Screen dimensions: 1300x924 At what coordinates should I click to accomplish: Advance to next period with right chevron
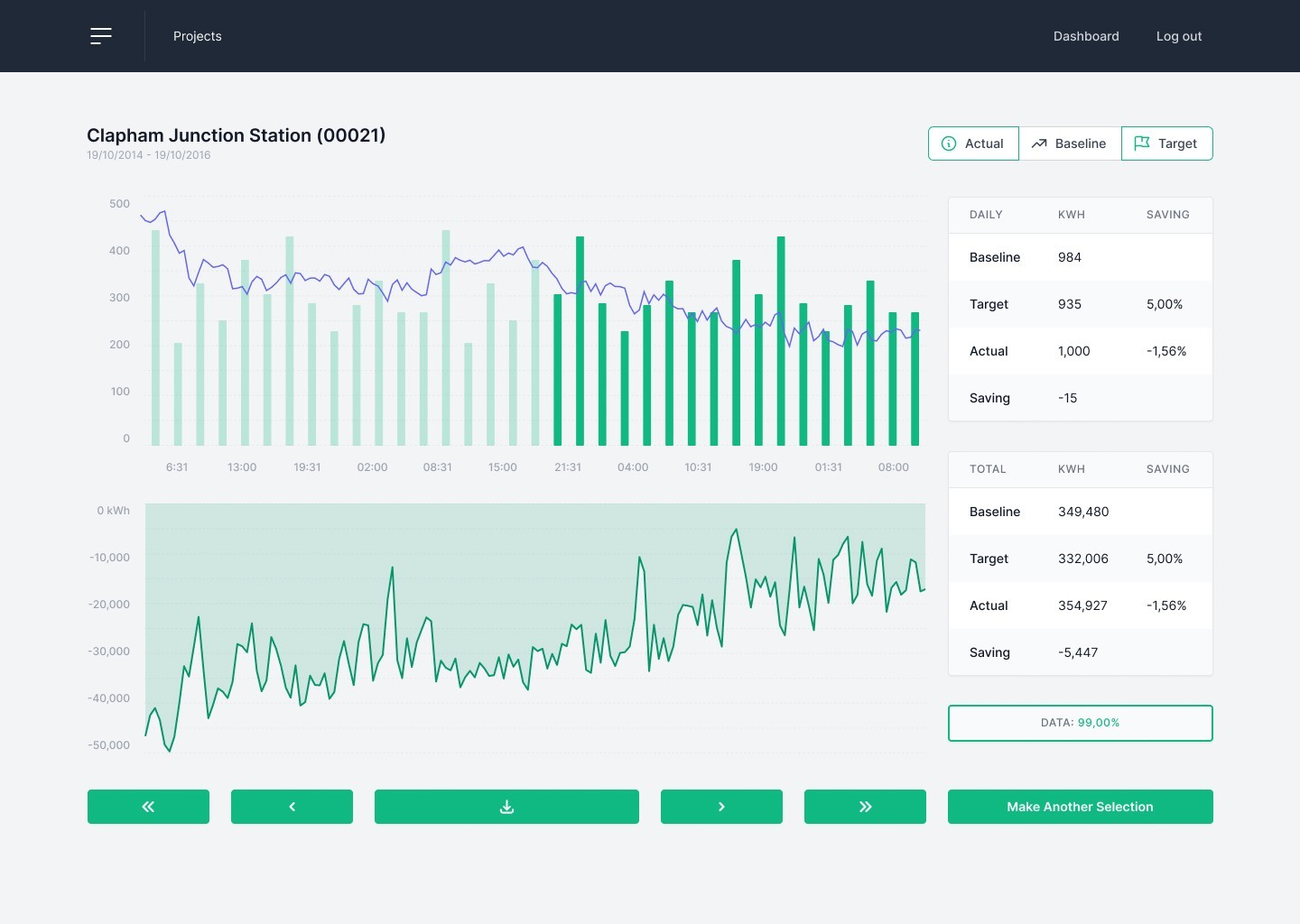[x=721, y=807]
